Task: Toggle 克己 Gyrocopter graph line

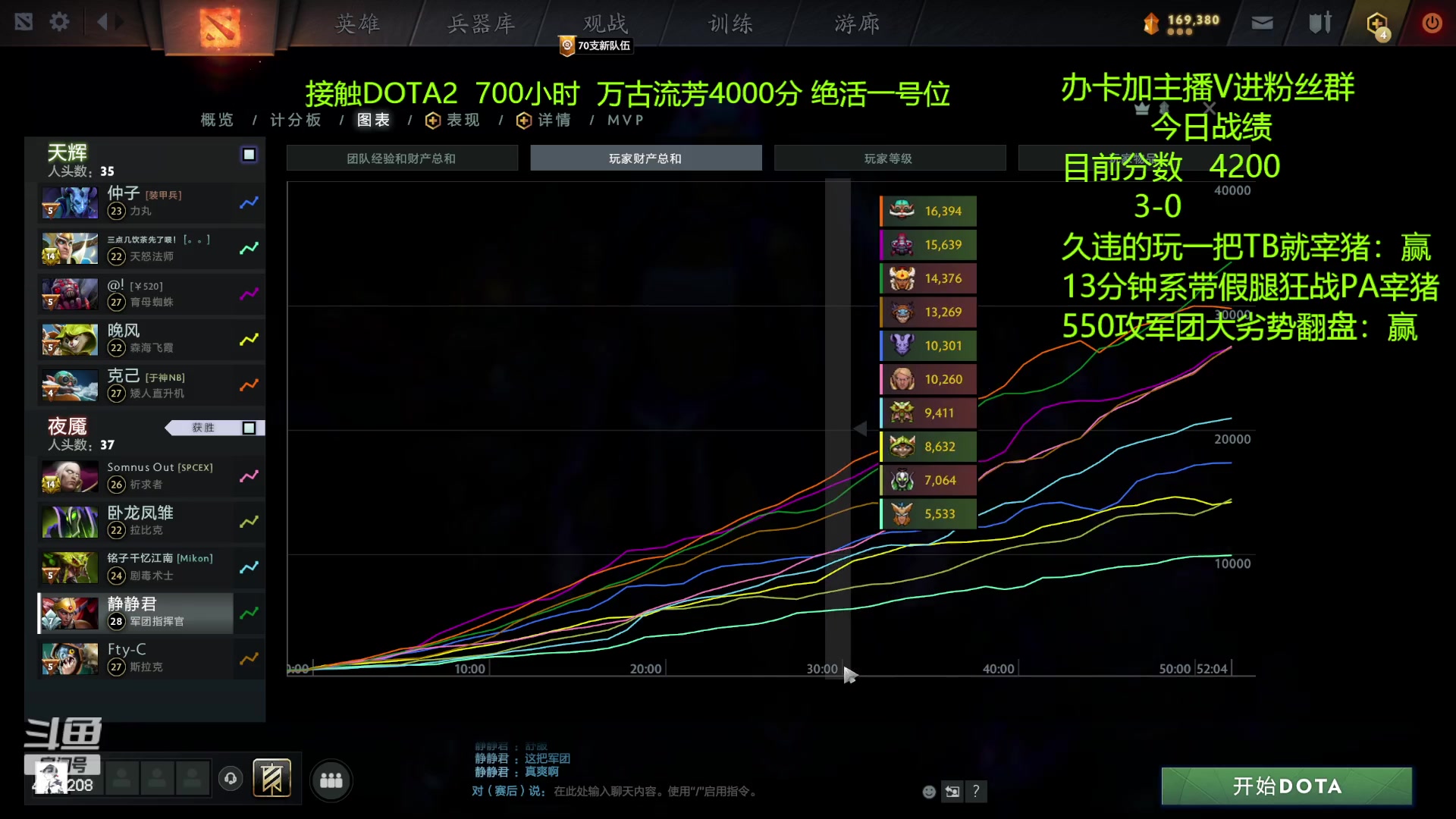Action: tap(249, 384)
